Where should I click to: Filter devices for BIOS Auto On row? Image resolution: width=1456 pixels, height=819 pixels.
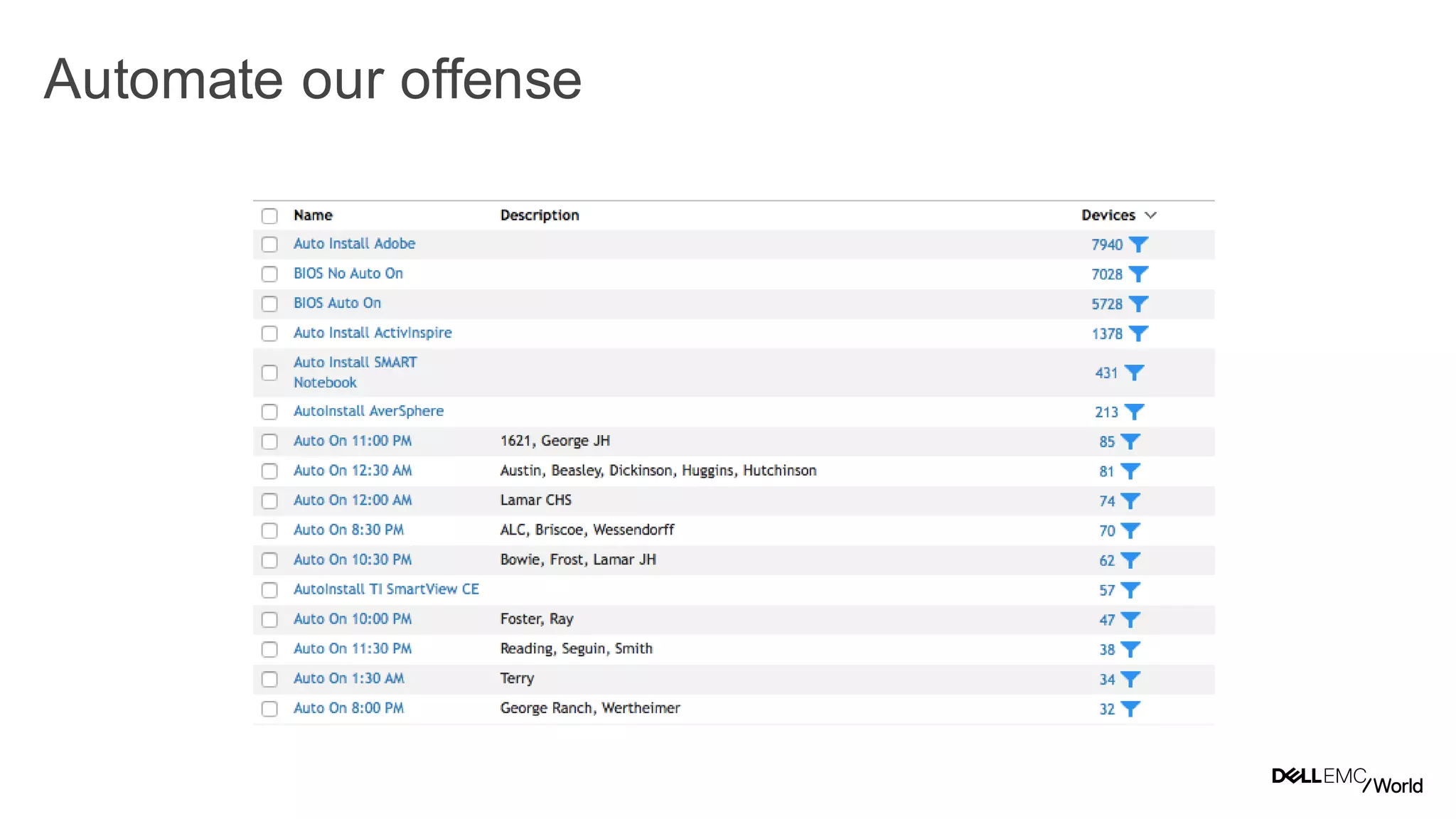(x=1138, y=304)
